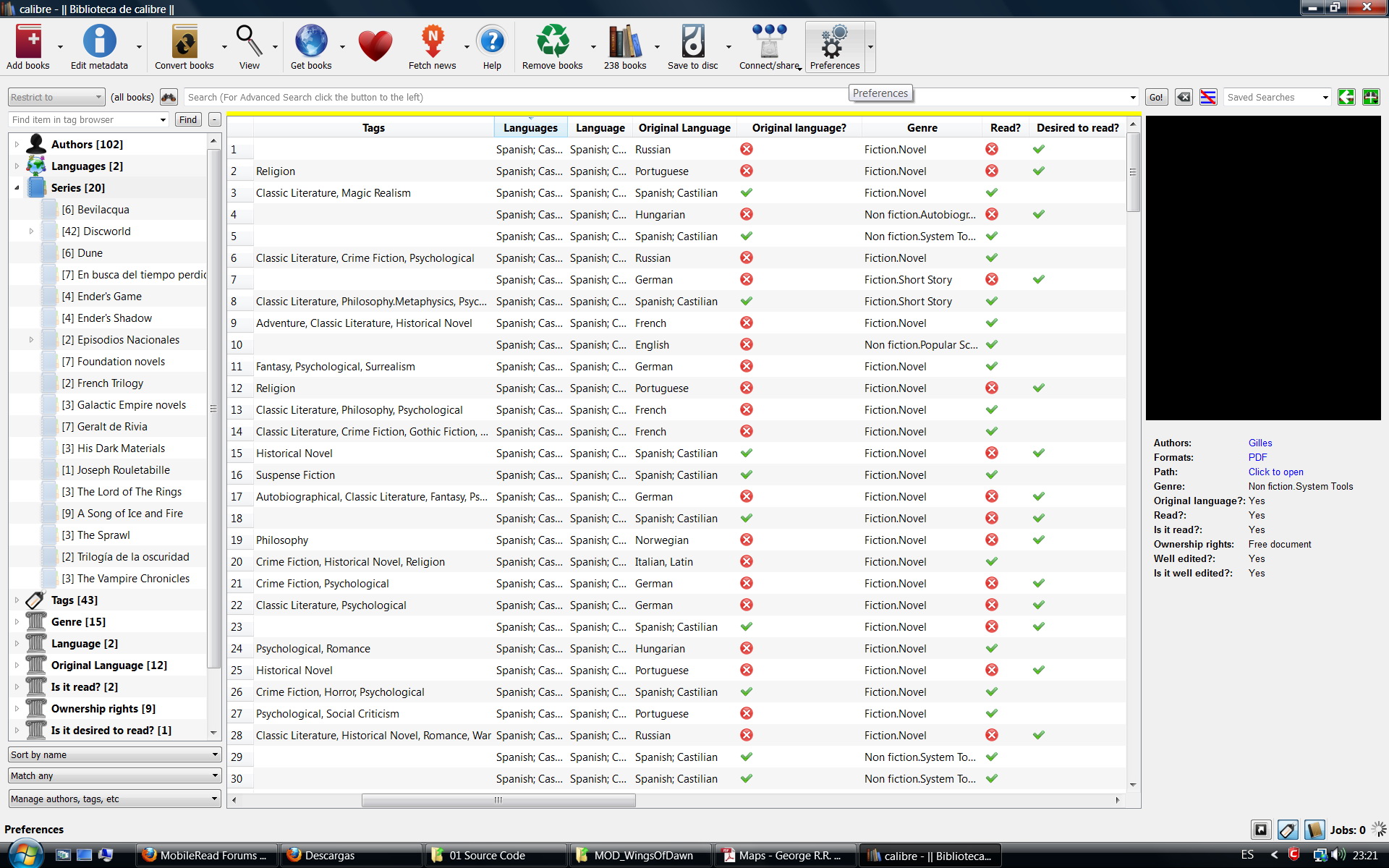The image size is (1389, 868).
Task: Sort by the Original Language column header
Action: tap(684, 128)
